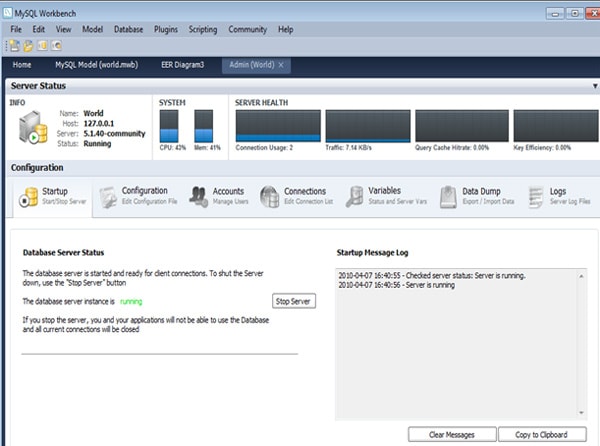The image size is (600, 446).
Task: Open the Scripting menu
Action: coord(203,29)
